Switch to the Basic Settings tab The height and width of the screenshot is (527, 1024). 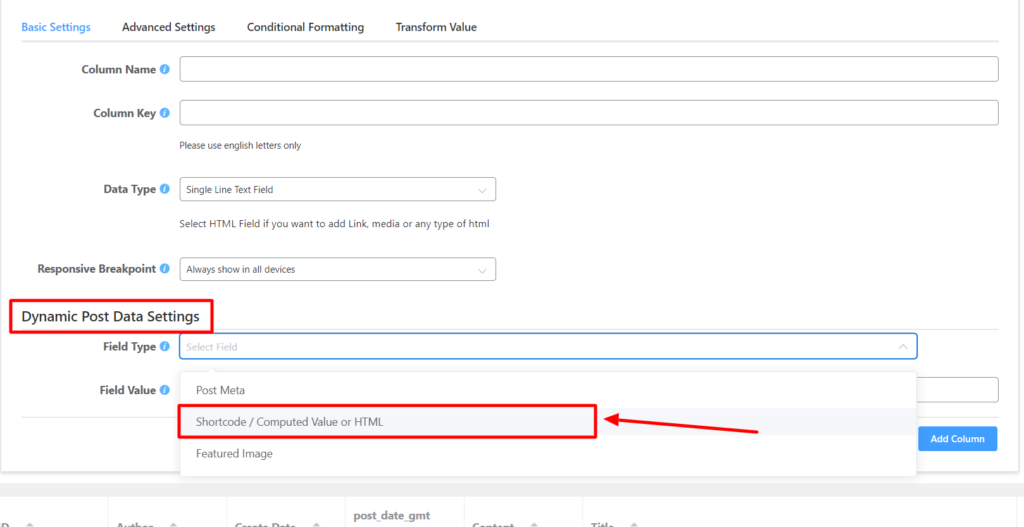(56, 27)
